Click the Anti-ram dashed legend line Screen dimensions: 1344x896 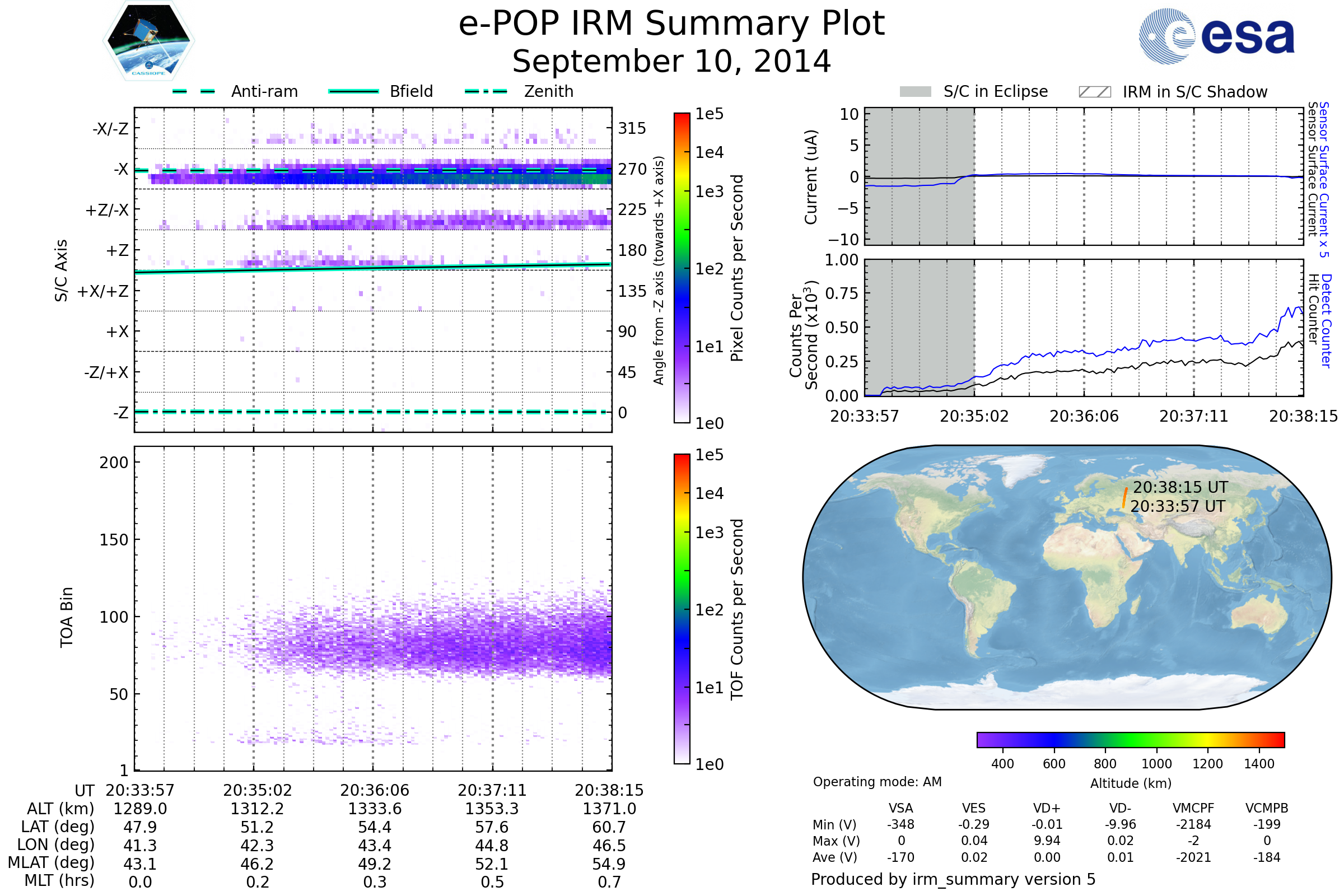[x=194, y=91]
